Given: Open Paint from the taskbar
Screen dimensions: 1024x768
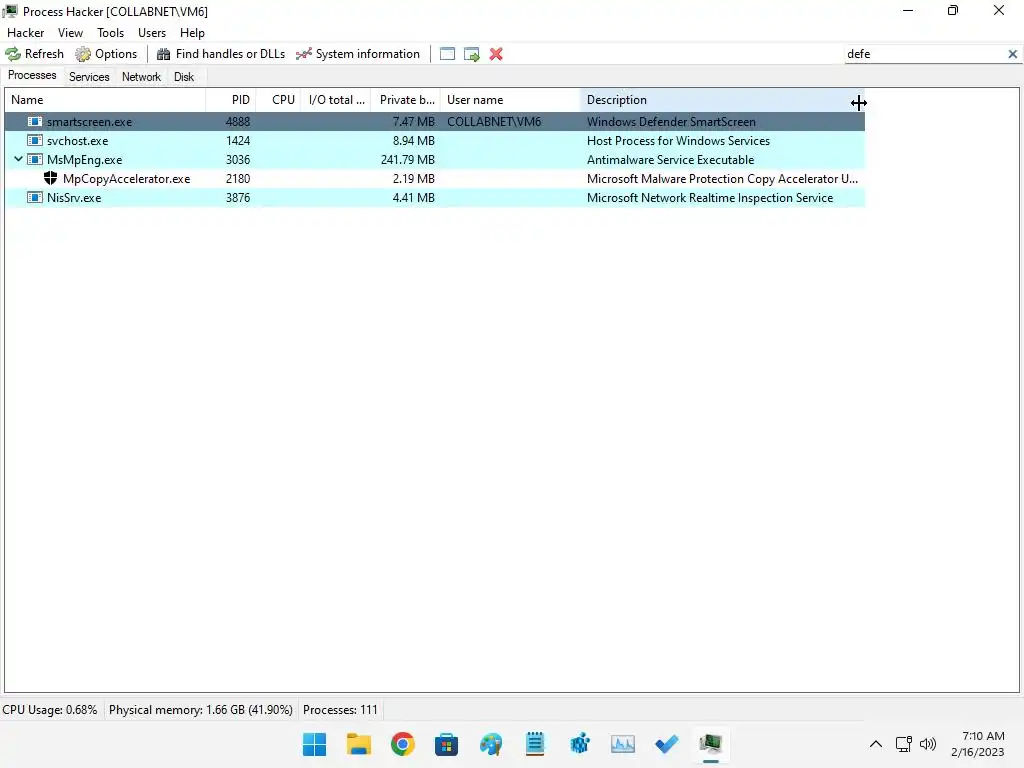Looking at the screenshot, I should [490, 744].
